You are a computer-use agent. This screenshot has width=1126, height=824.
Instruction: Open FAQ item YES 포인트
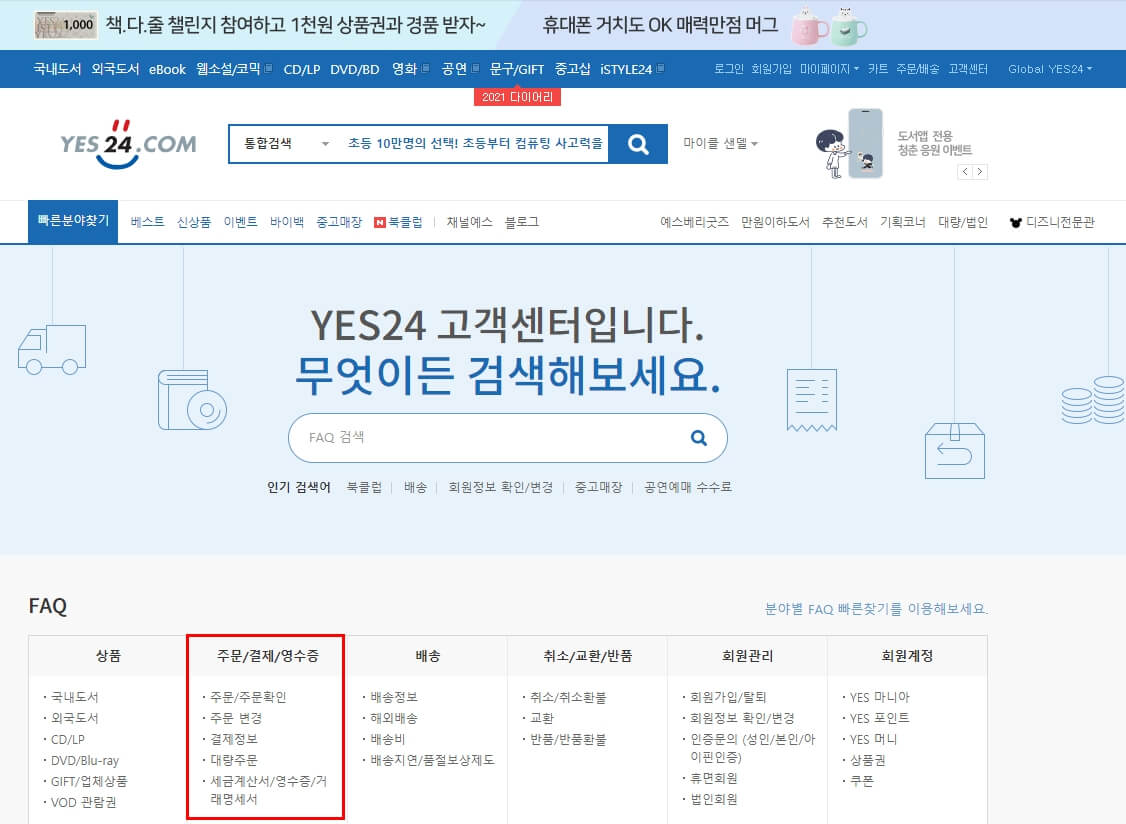pos(880,718)
